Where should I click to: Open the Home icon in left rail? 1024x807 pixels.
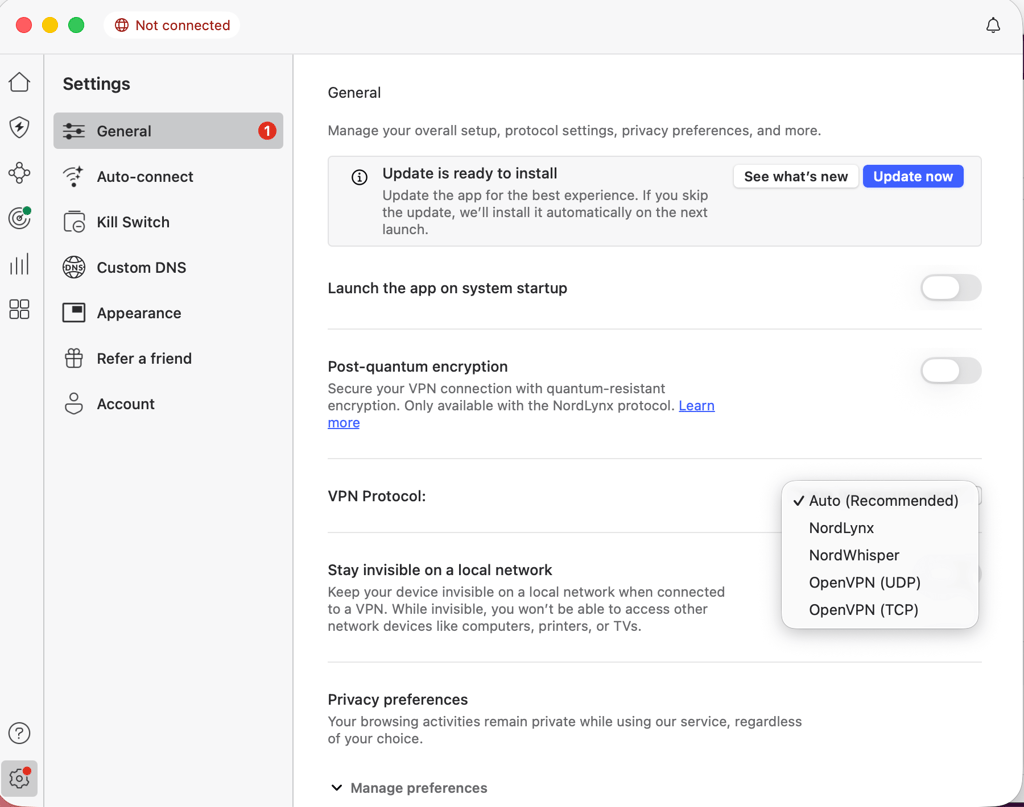tap(20, 82)
